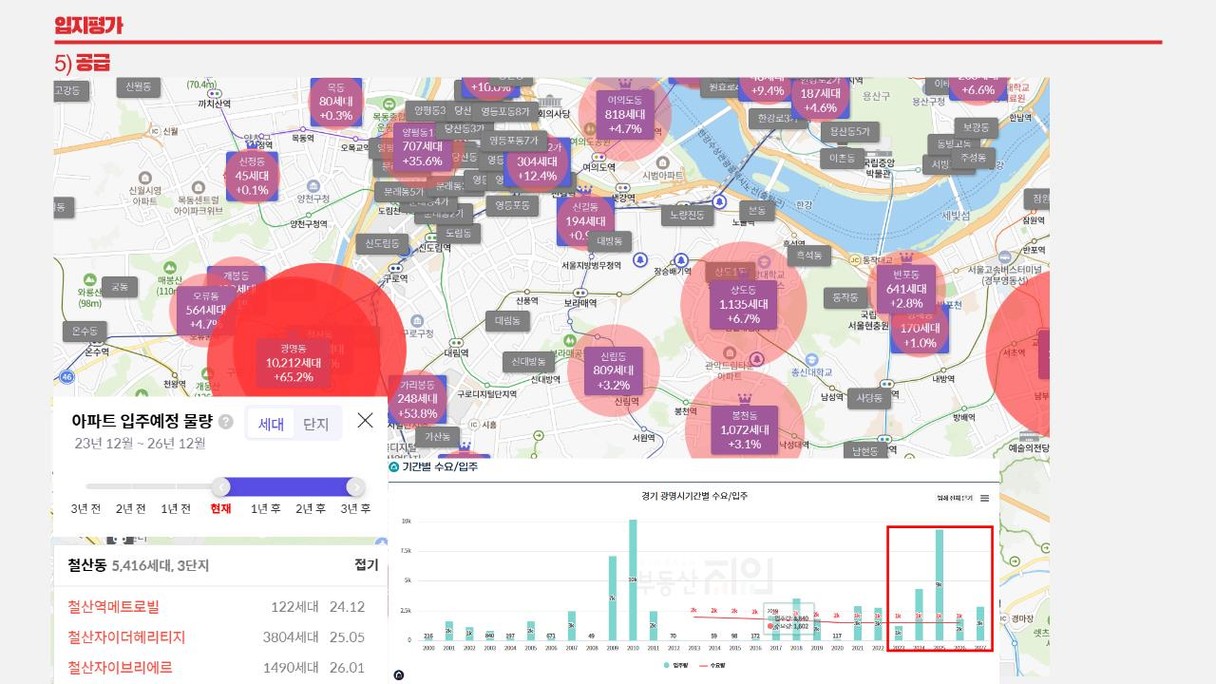Select the 신림동 809세대 map marker

pyautogui.click(x=613, y=370)
